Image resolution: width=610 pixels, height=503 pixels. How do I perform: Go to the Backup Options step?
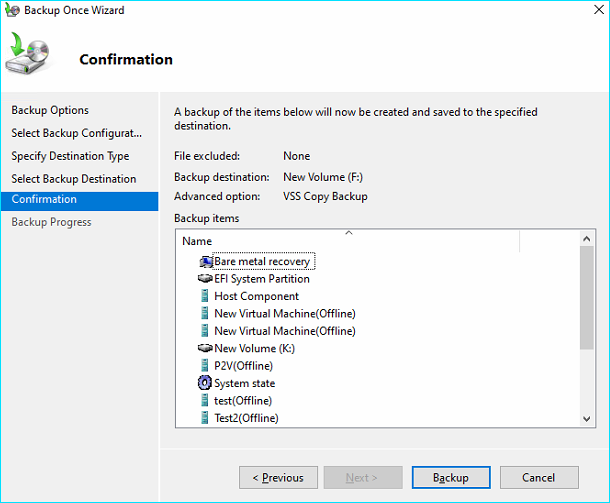pos(50,110)
